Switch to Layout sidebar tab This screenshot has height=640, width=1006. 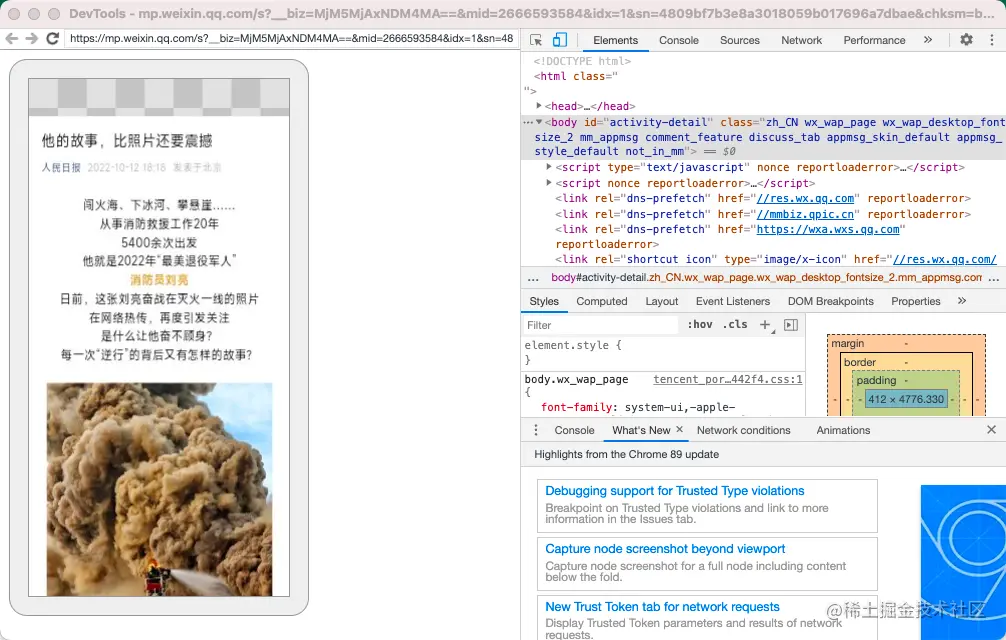click(661, 301)
